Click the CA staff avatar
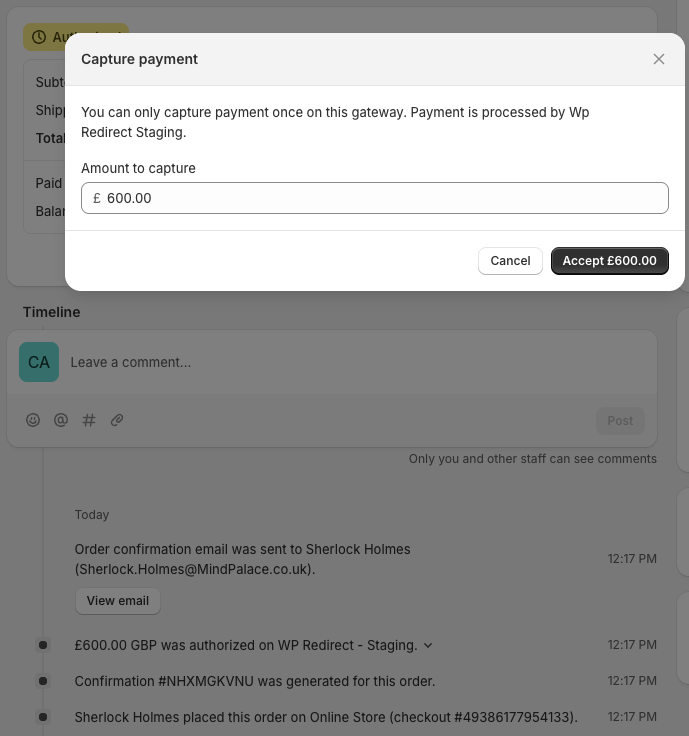 [39, 362]
